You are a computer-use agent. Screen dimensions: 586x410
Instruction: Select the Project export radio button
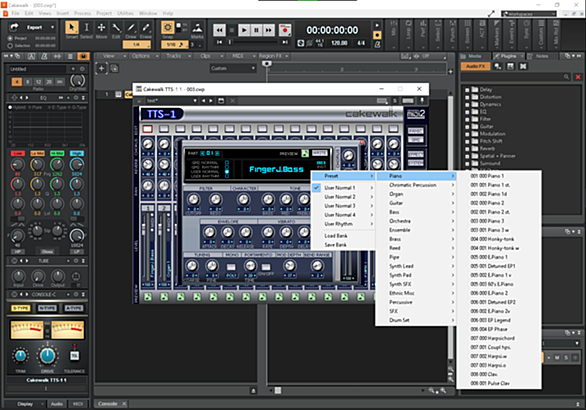10,38
